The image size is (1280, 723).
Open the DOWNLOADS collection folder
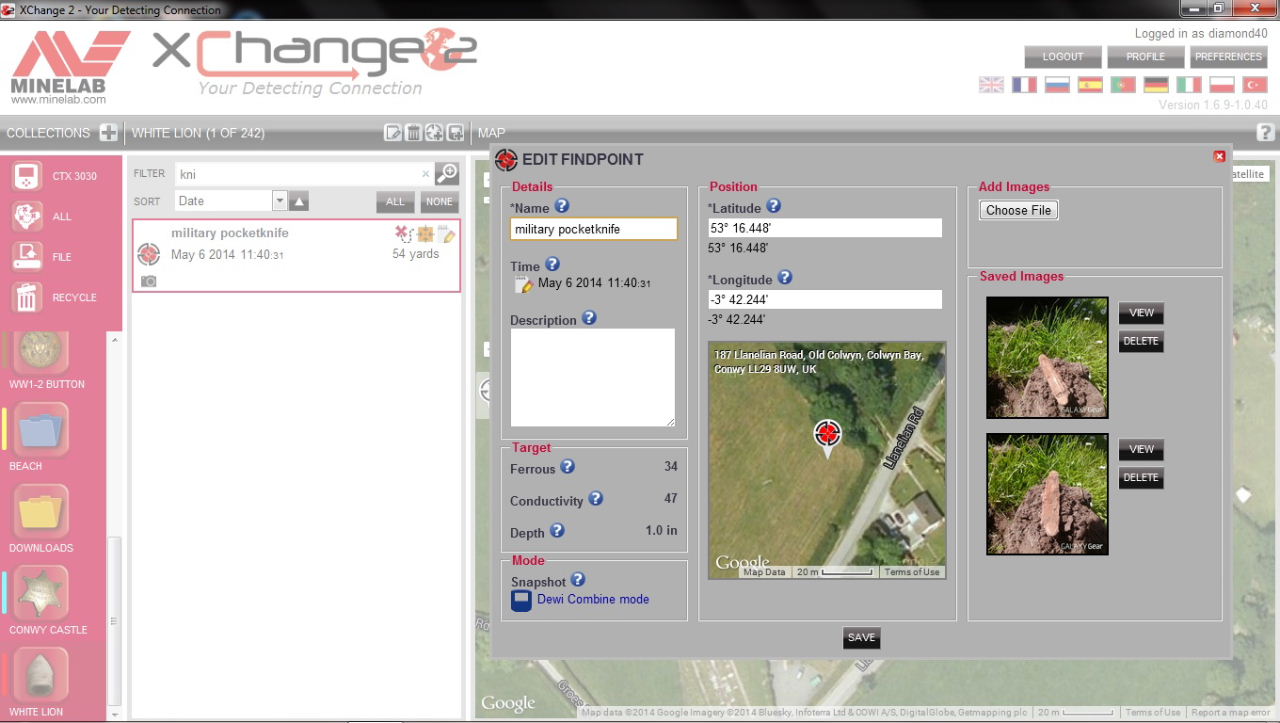coord(42,512)
